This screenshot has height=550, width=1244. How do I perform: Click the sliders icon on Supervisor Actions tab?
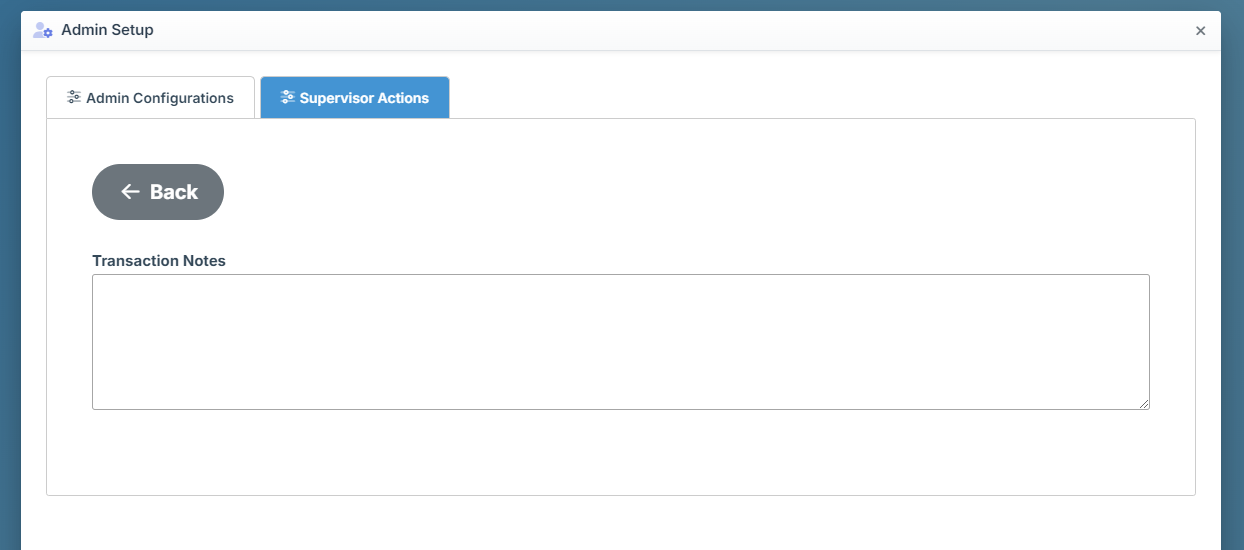tap(288, 98)
